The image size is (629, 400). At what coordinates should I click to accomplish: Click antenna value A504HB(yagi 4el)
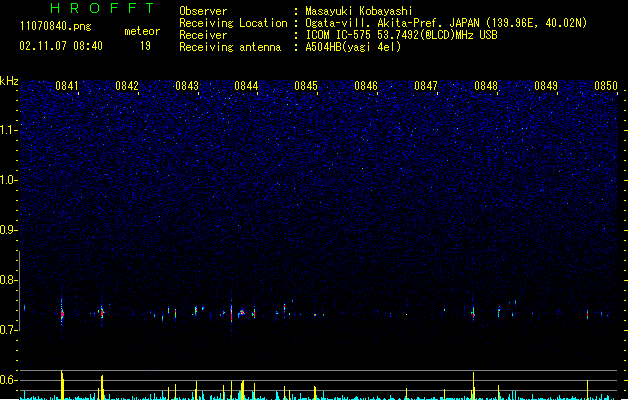(x=353, y=47)
